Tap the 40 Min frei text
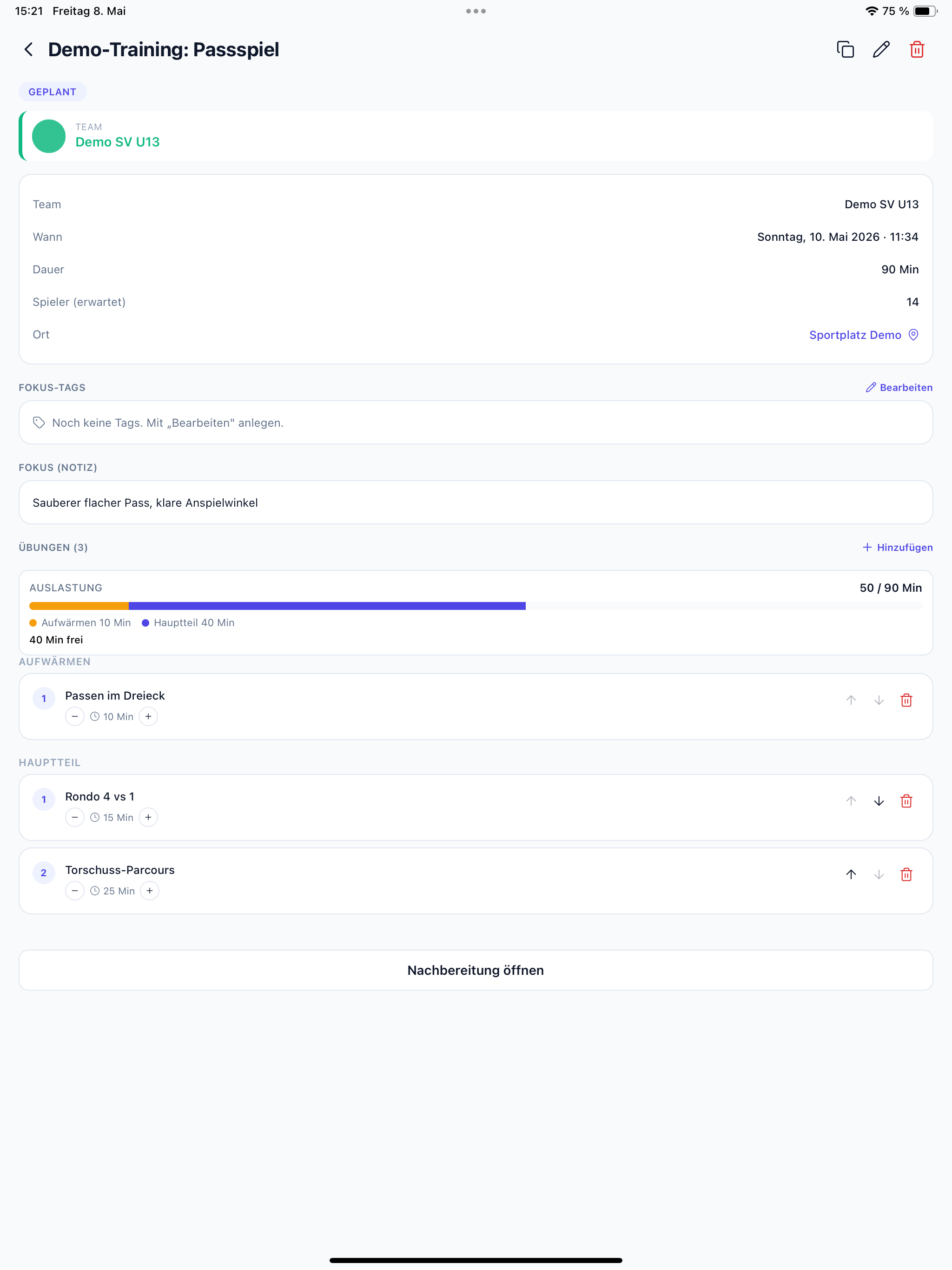952x1270 pixels. [56, 640]
